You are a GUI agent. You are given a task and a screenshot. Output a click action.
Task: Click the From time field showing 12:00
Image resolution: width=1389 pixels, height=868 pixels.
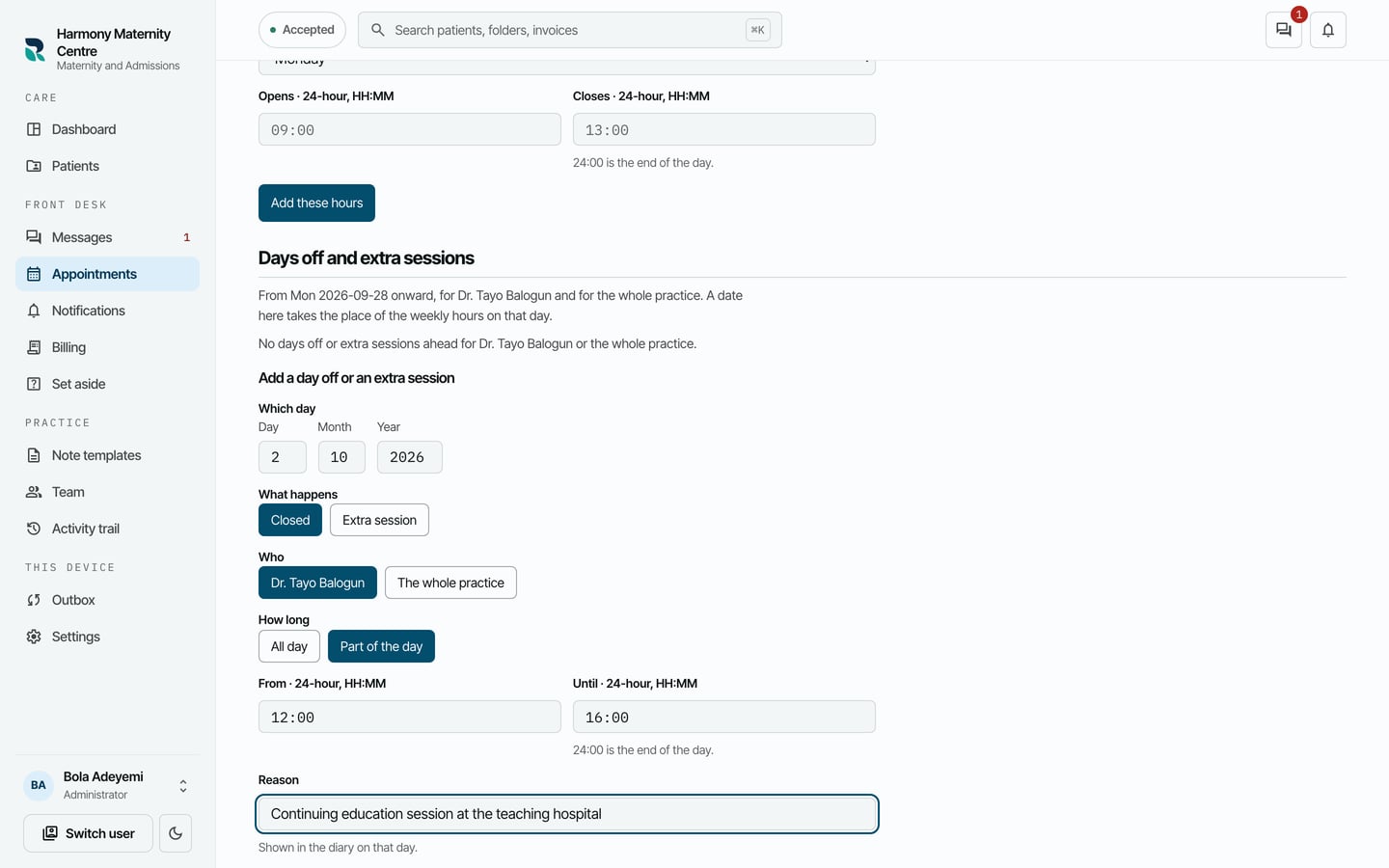click(x=410, y=717)
